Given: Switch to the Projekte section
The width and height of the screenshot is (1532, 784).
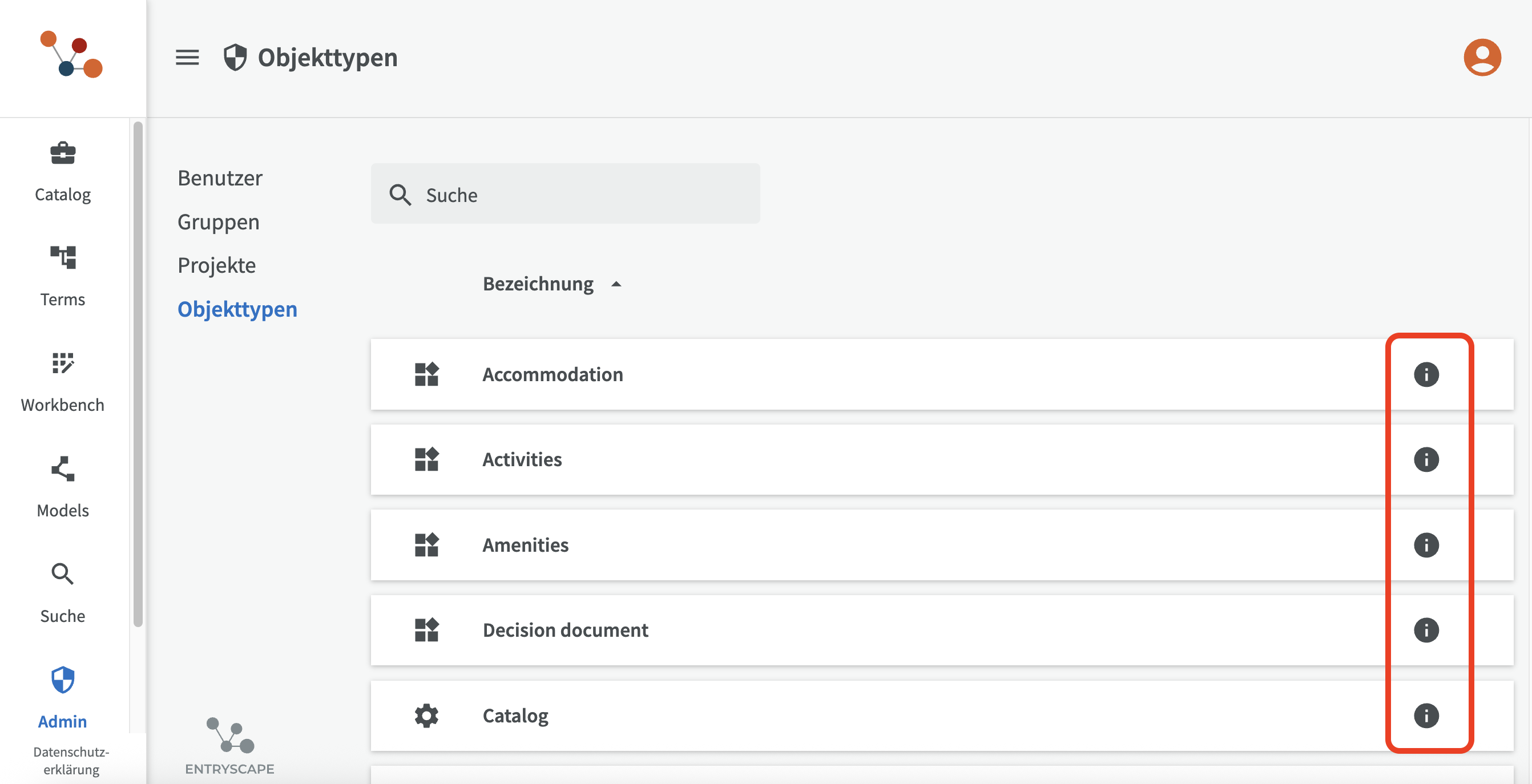Looking at the screenshot, I should click(x=216, y=265).
